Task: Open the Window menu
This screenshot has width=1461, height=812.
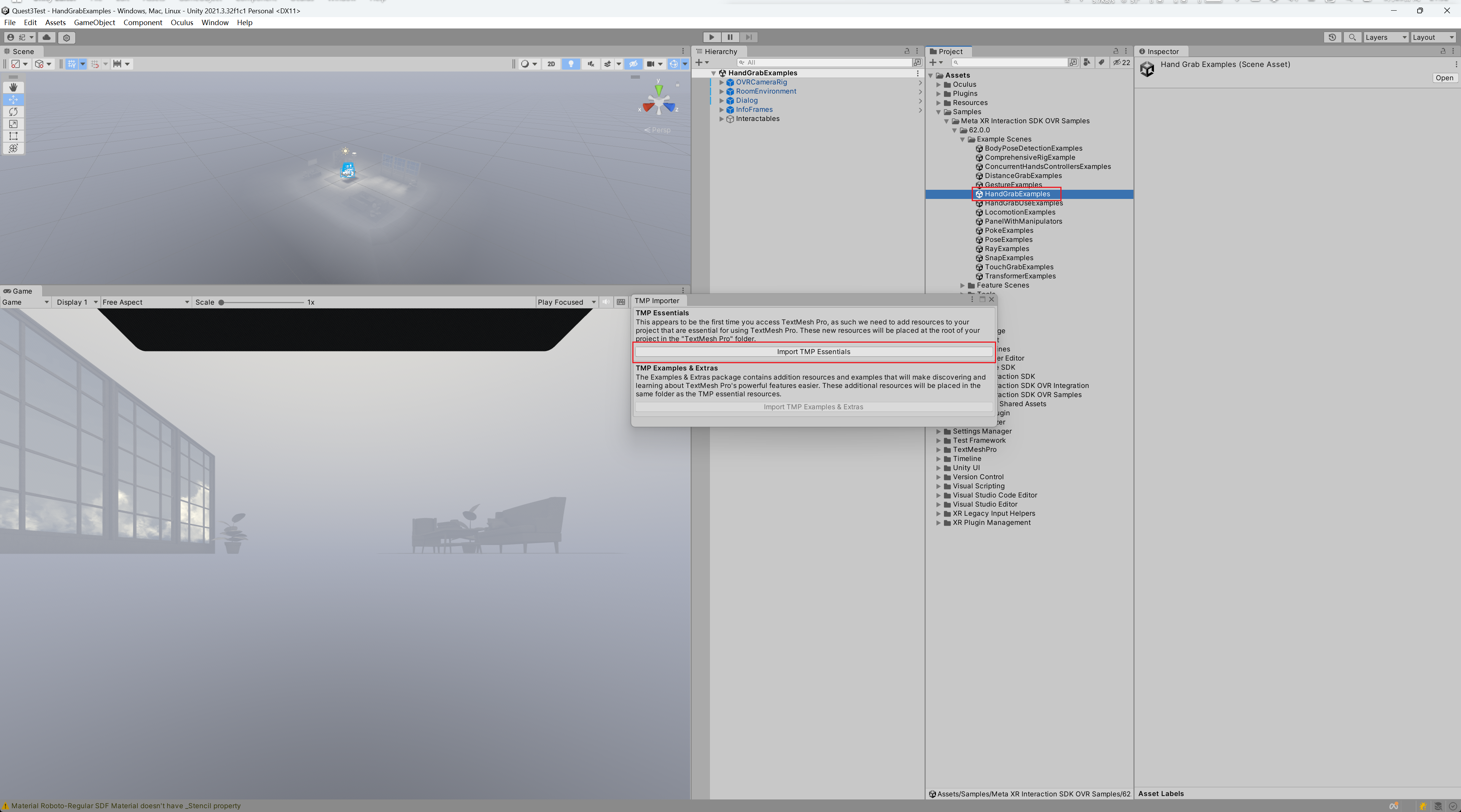Action: pyautogui.click(x=215, y=23)
